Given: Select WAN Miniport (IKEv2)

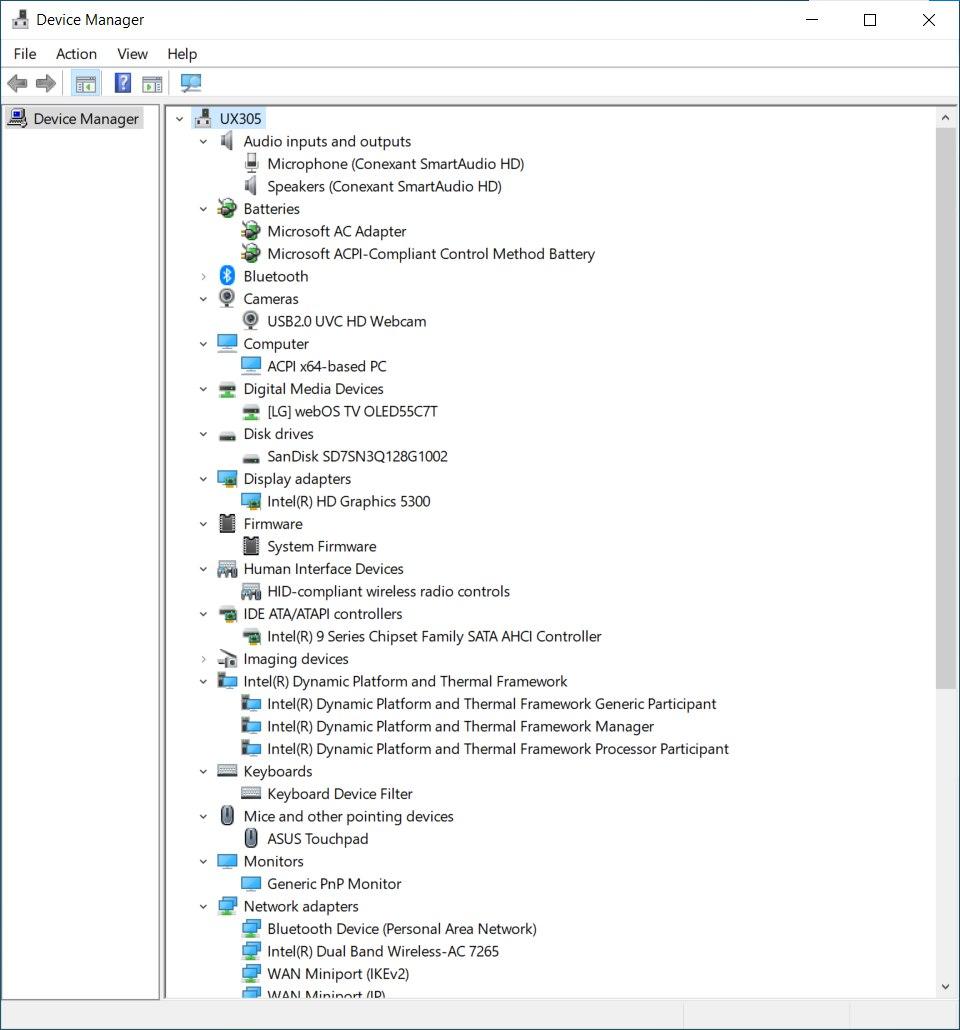Looking at the screenshot, I should (x=338, y=974).
